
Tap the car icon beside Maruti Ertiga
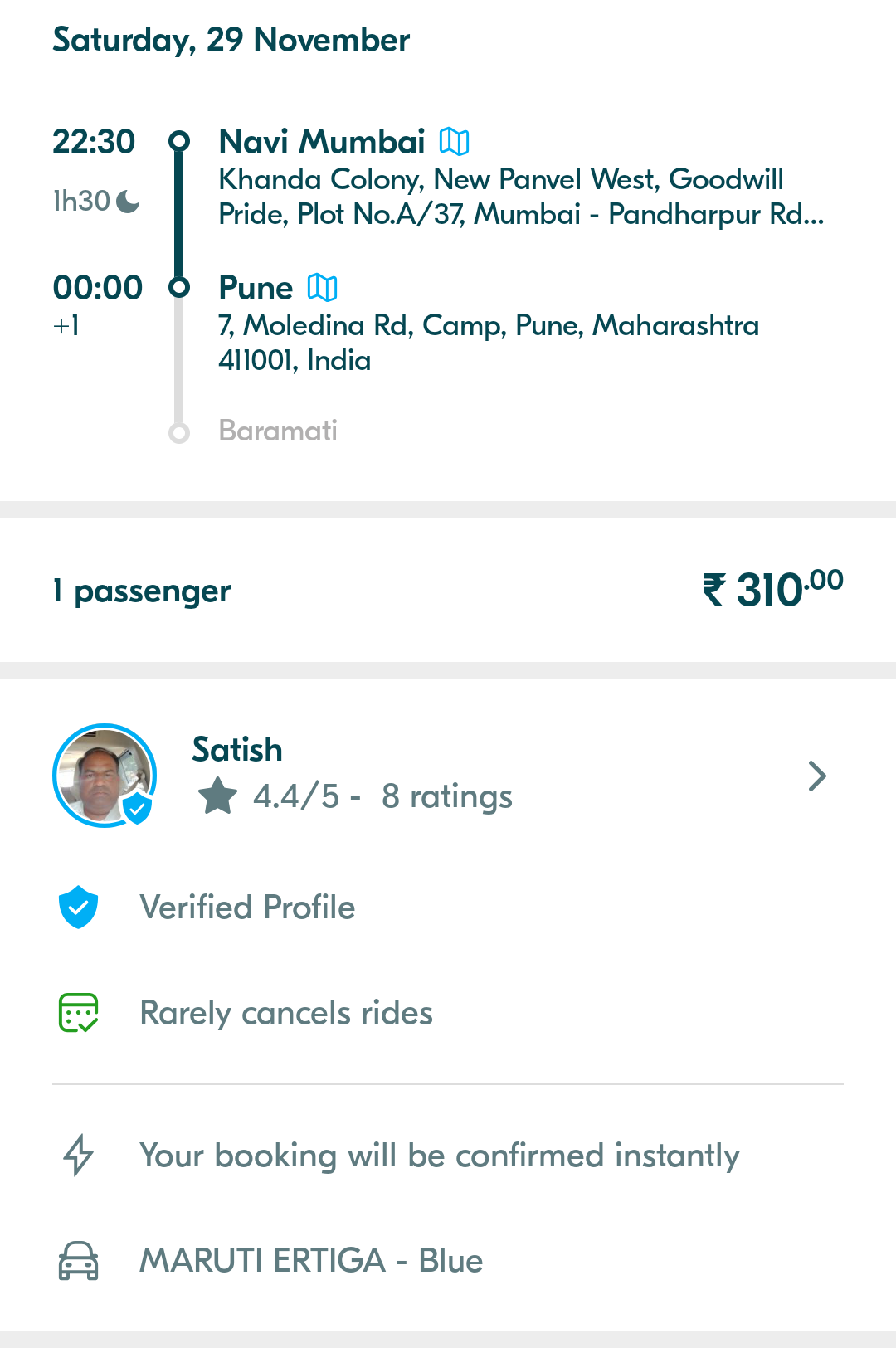[79, 1261]
